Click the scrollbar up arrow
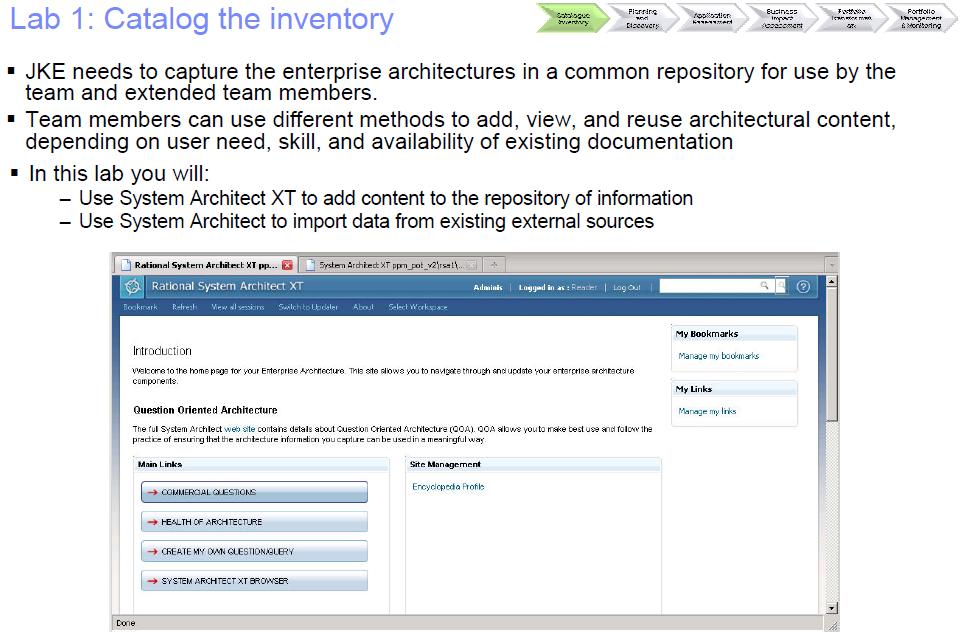Viewport: 964px width, 642px height. point(831,282)
